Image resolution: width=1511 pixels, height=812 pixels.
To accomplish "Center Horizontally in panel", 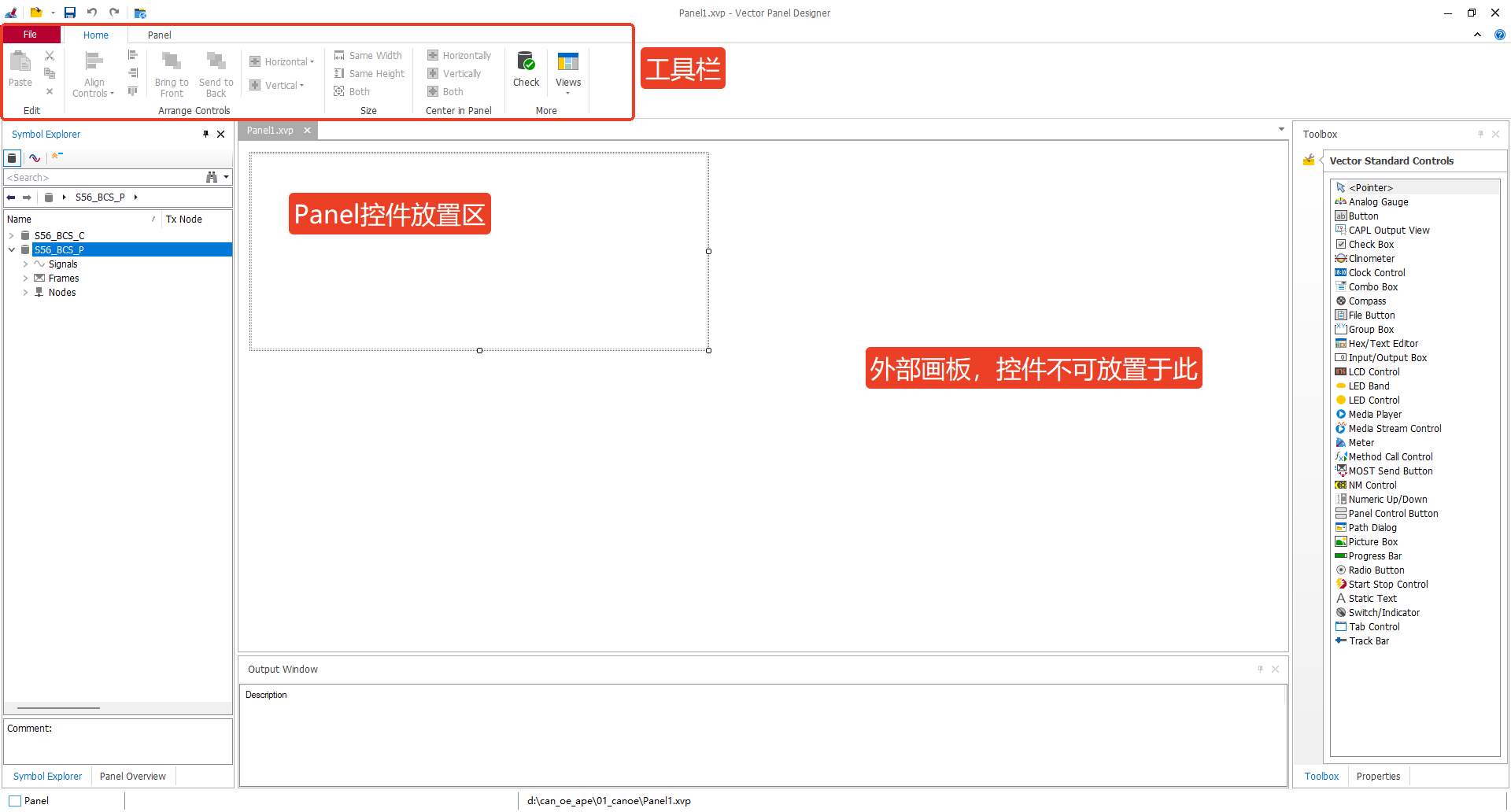I will point(460,56).
